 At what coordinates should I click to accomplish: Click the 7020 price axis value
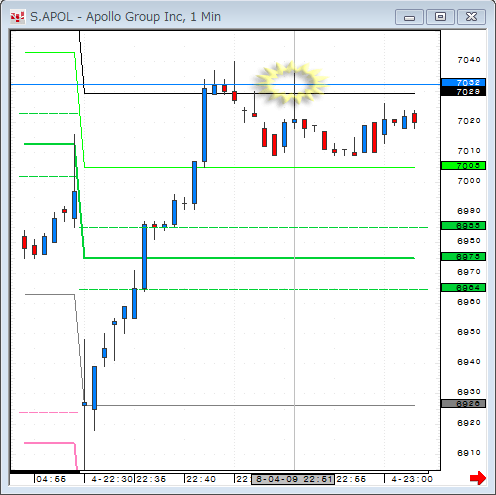point(469,121)
